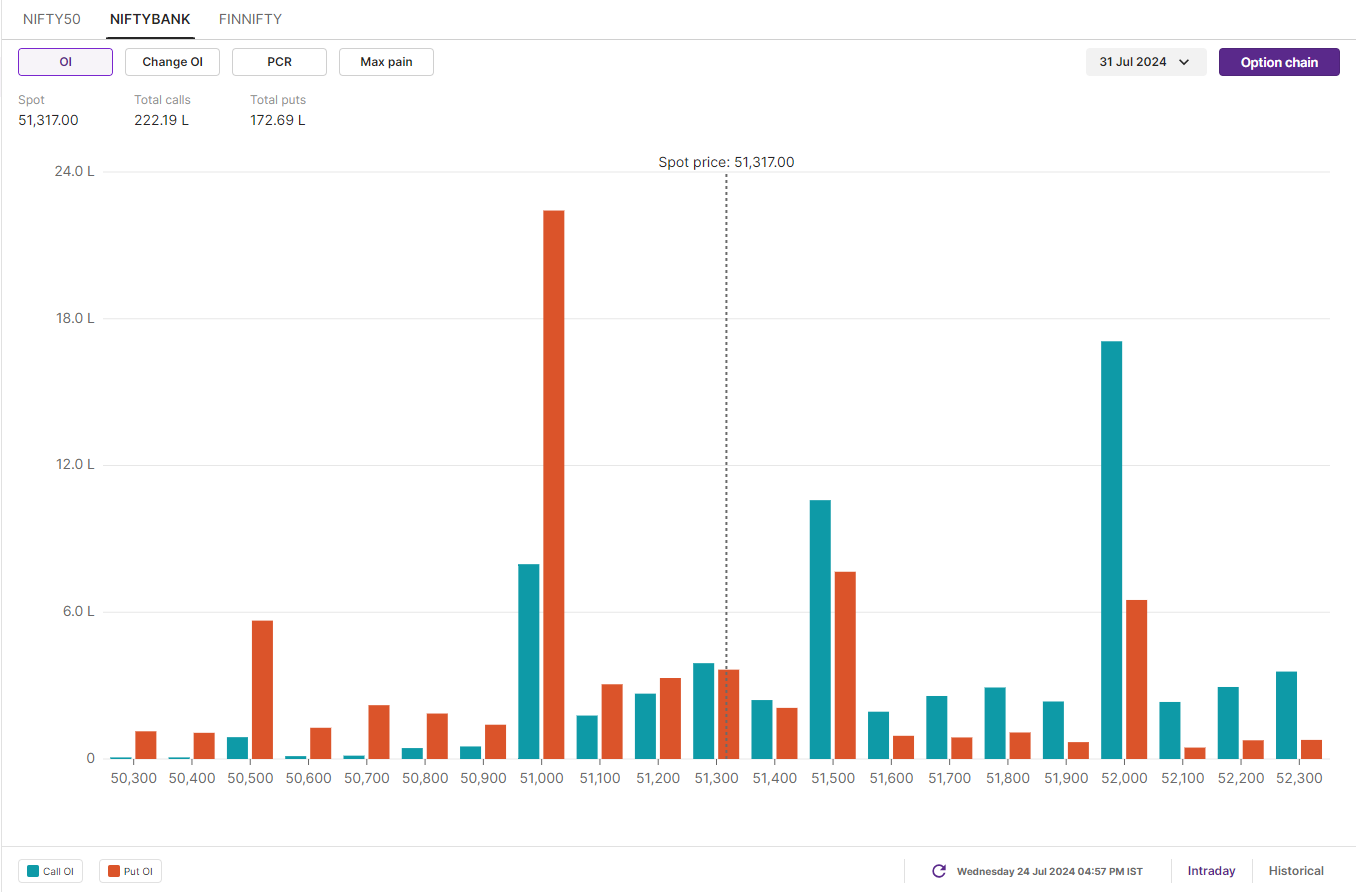Open the 31 Jul 2024 expiry dropdown

[1146, 62]
